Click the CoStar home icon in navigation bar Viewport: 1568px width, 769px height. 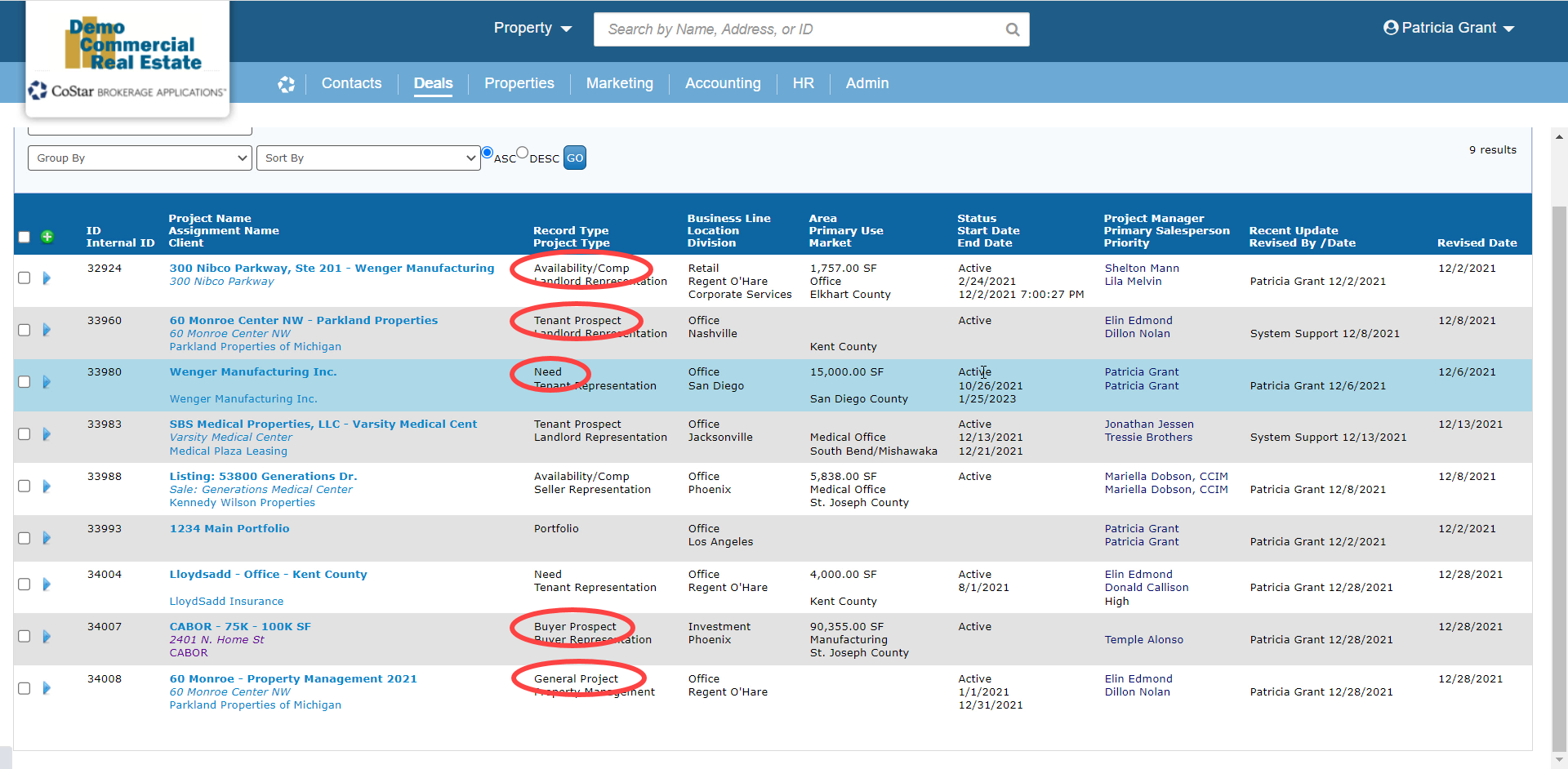pyautogui.click(x=286, y=84)
